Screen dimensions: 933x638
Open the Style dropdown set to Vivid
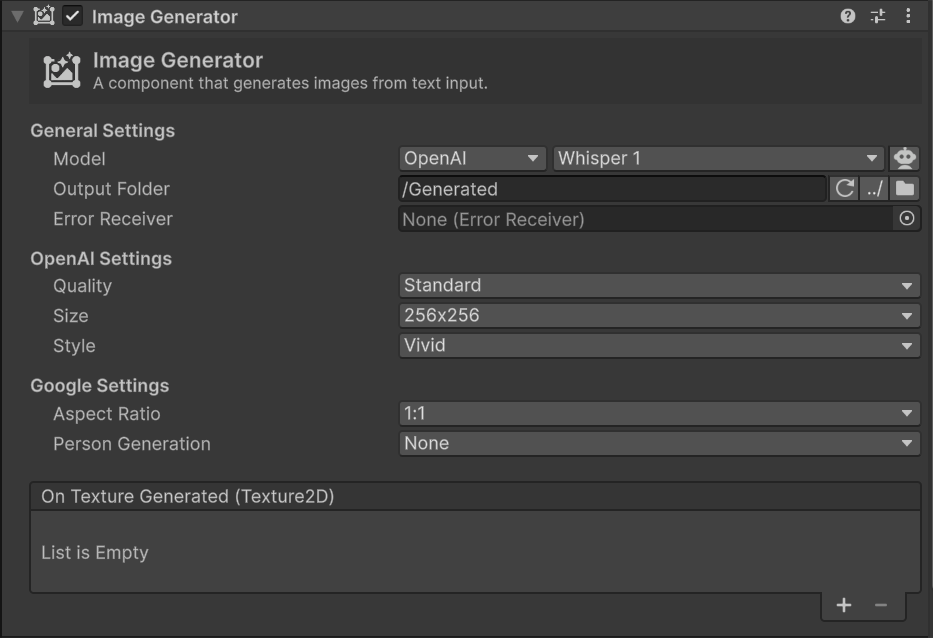tap(659, 346)
